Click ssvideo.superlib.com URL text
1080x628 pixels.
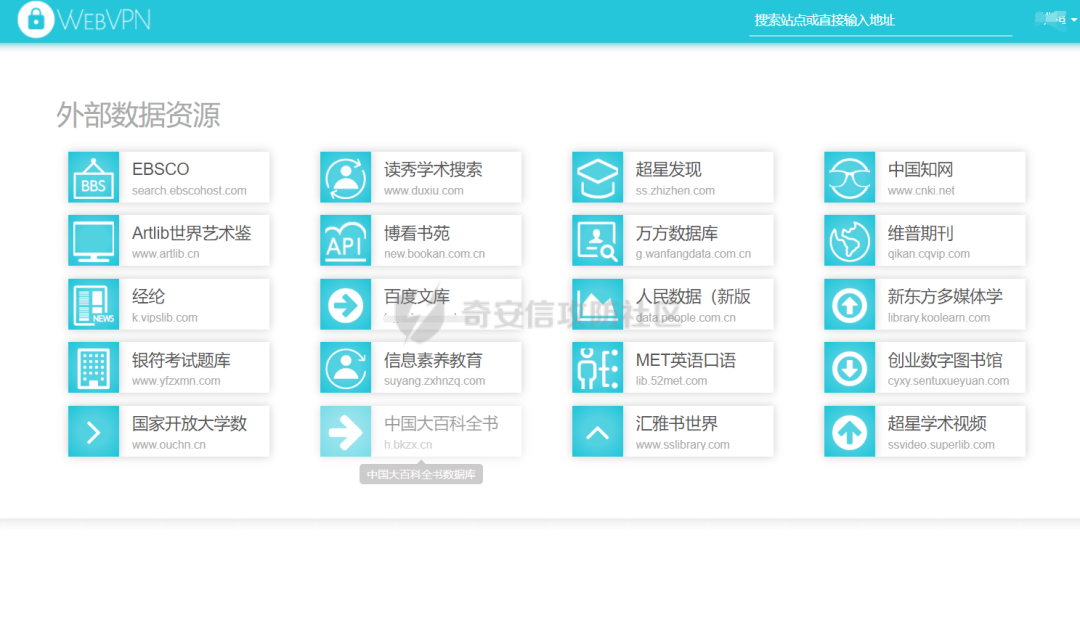941,445
